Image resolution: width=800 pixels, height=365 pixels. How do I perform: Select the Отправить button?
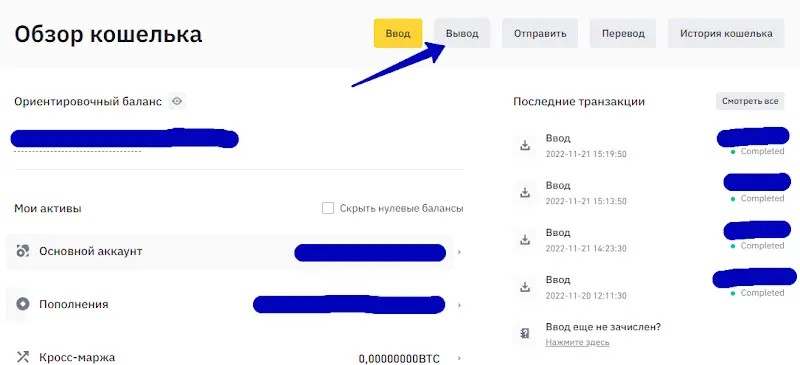[x=540, y=33]
